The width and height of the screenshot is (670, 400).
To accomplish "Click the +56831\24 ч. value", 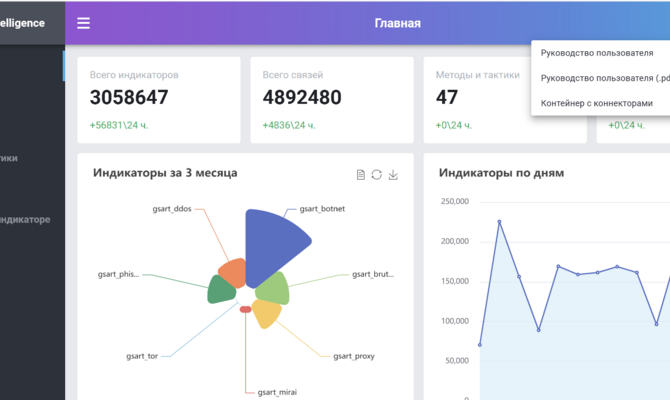I will [x=119, y=125].
